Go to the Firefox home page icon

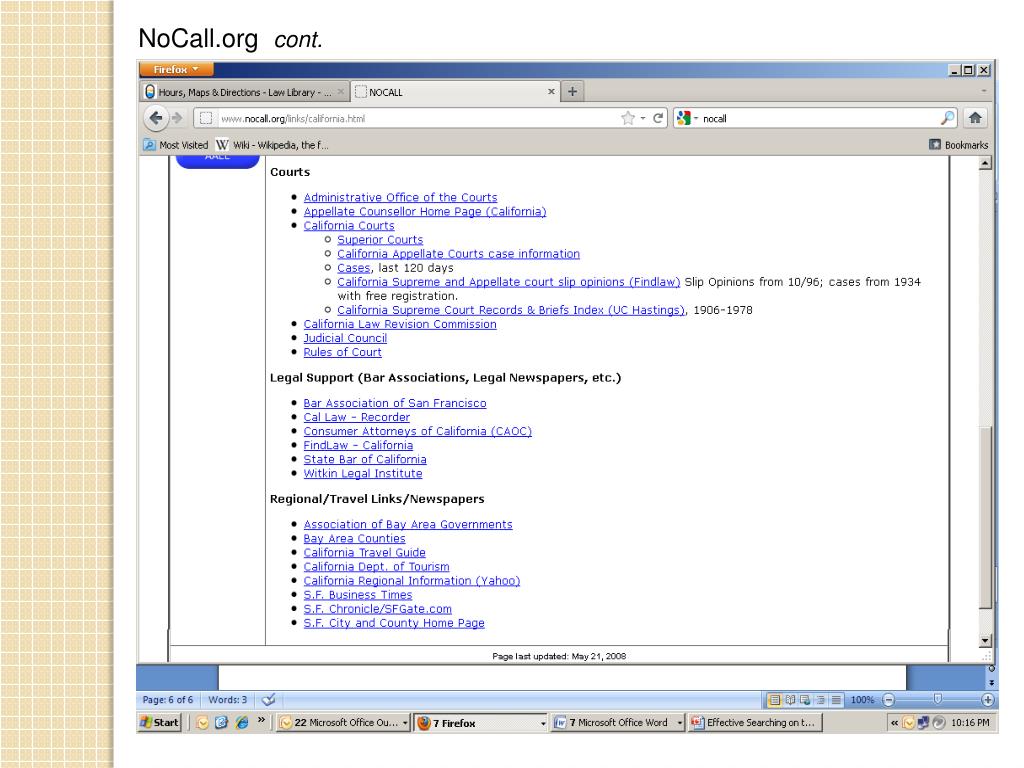pyautogui.click(x=975, y=118)
